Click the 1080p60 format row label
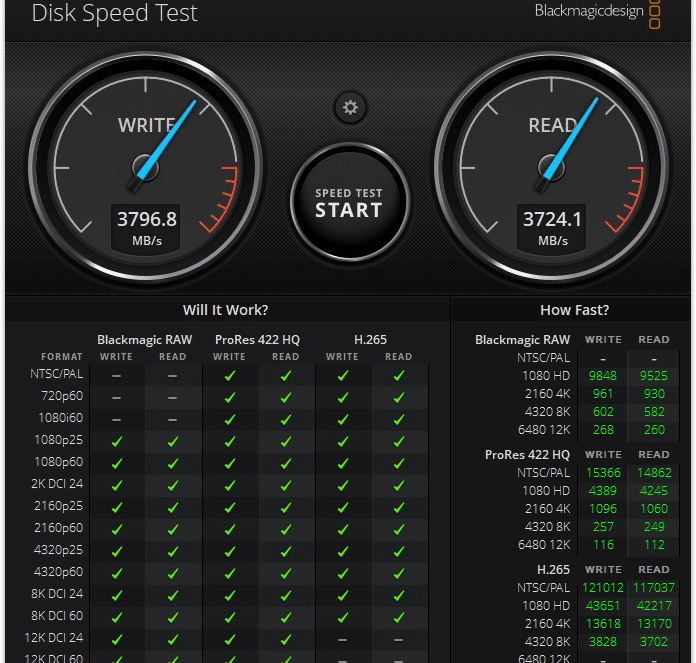 59,462
